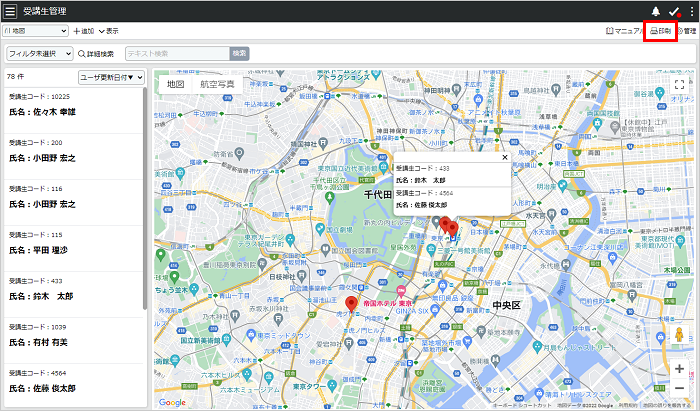Toggle map fullscreen view
This screenshot has width=700, height=411.
pos(679,84)
